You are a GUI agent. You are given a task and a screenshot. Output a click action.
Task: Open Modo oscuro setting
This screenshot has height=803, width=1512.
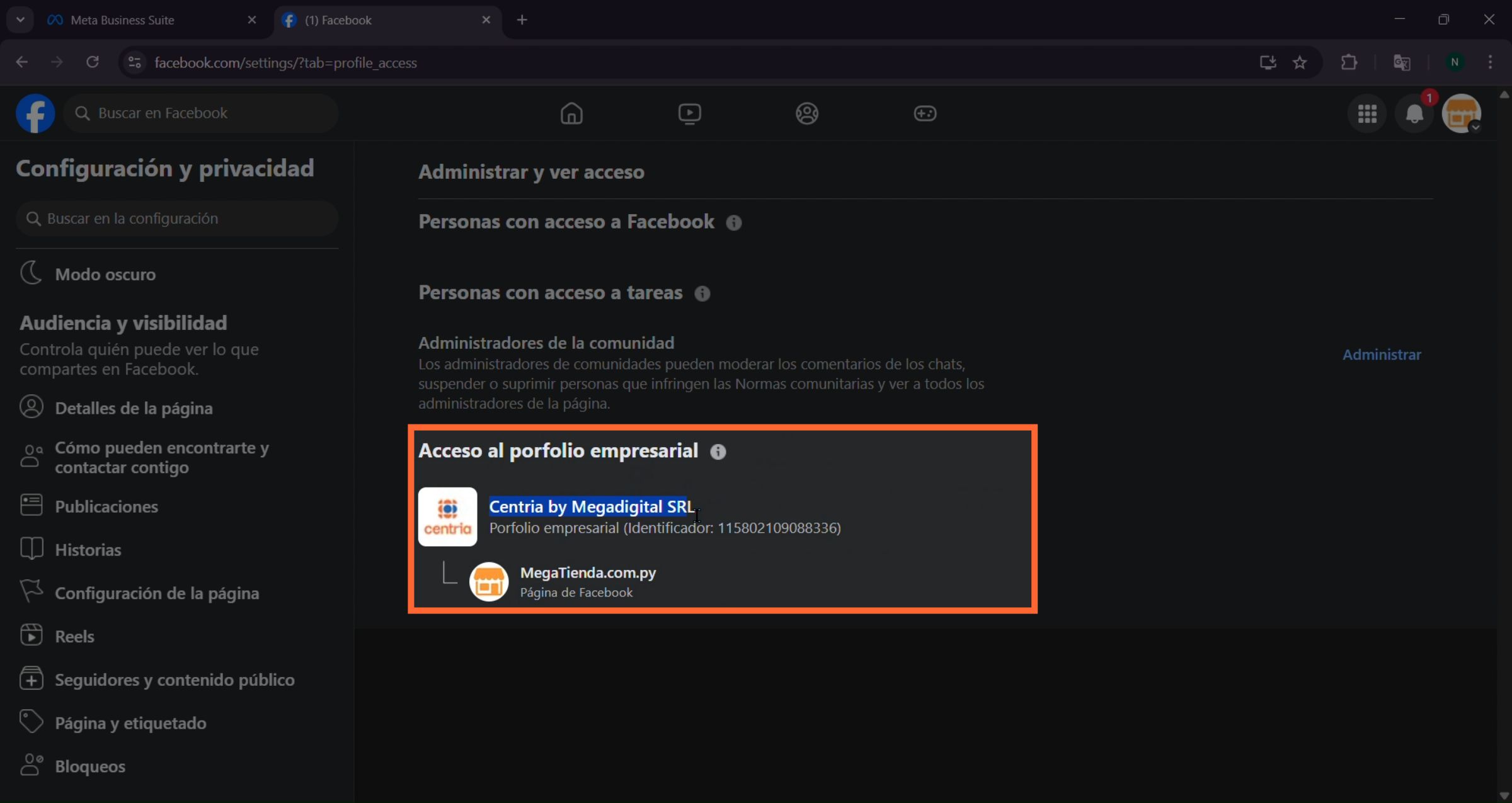tap(105, 275)
